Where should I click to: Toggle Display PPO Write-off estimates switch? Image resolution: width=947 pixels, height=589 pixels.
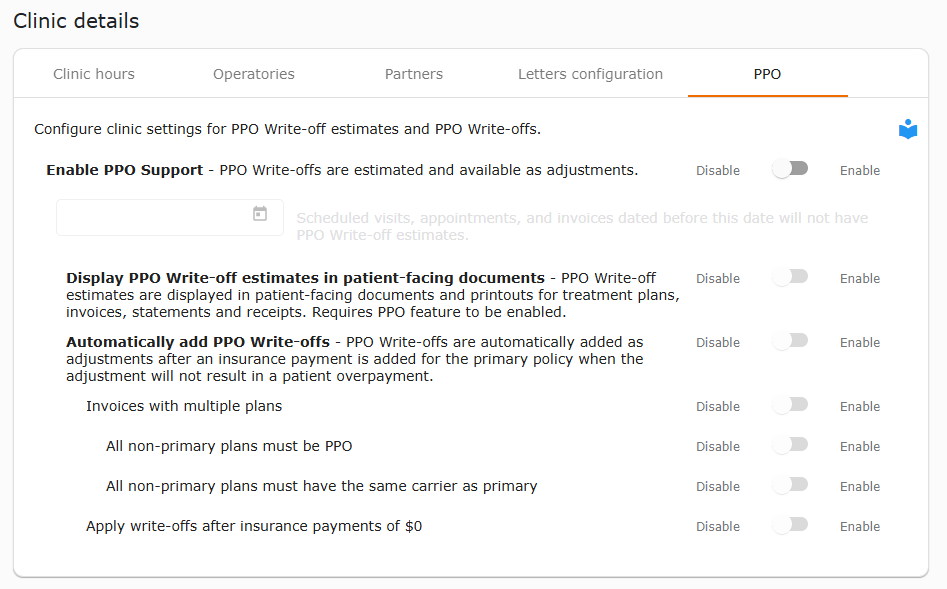tap(790, 277)
